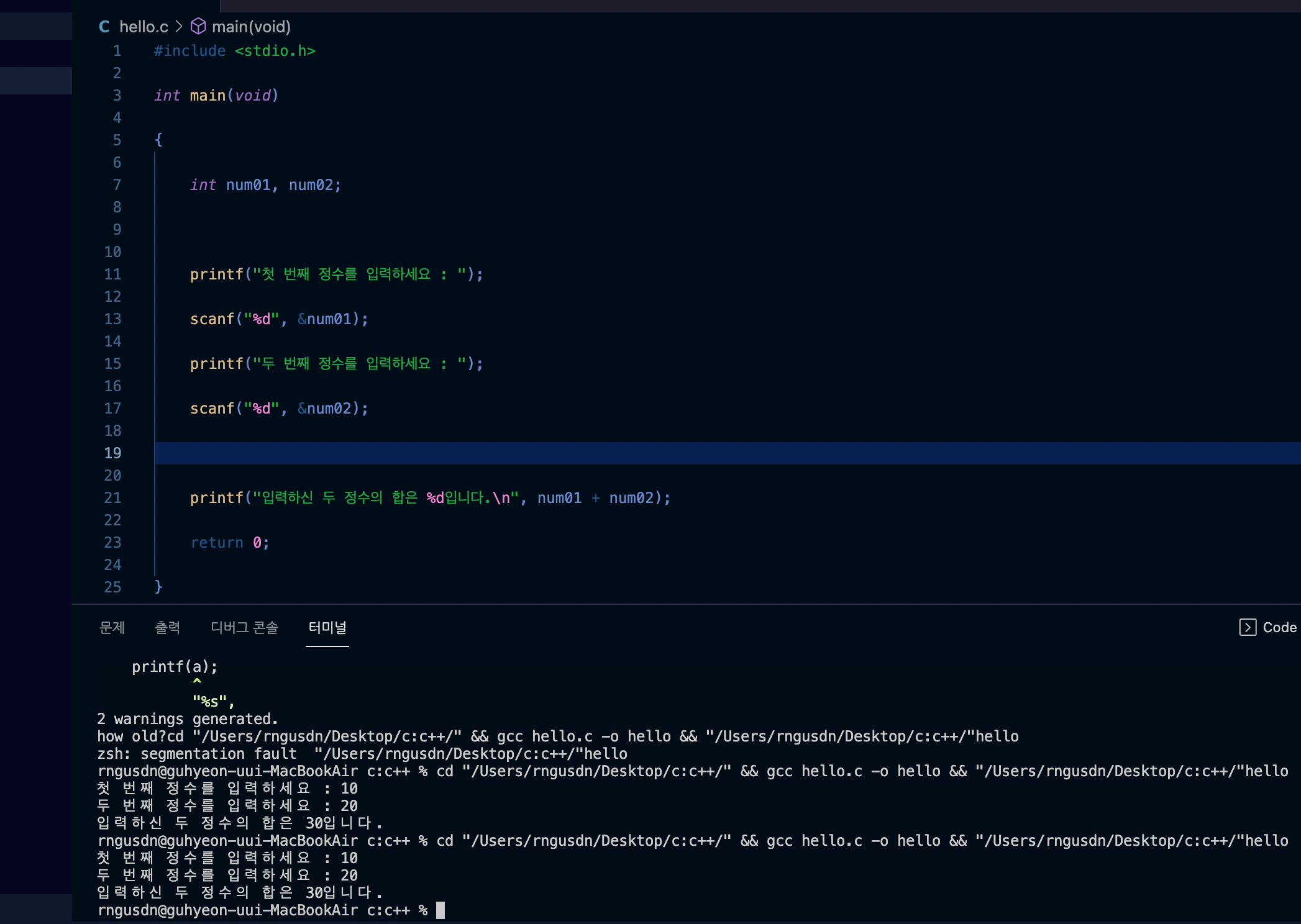Click the int num01, num02 declaration

point(265,184)
